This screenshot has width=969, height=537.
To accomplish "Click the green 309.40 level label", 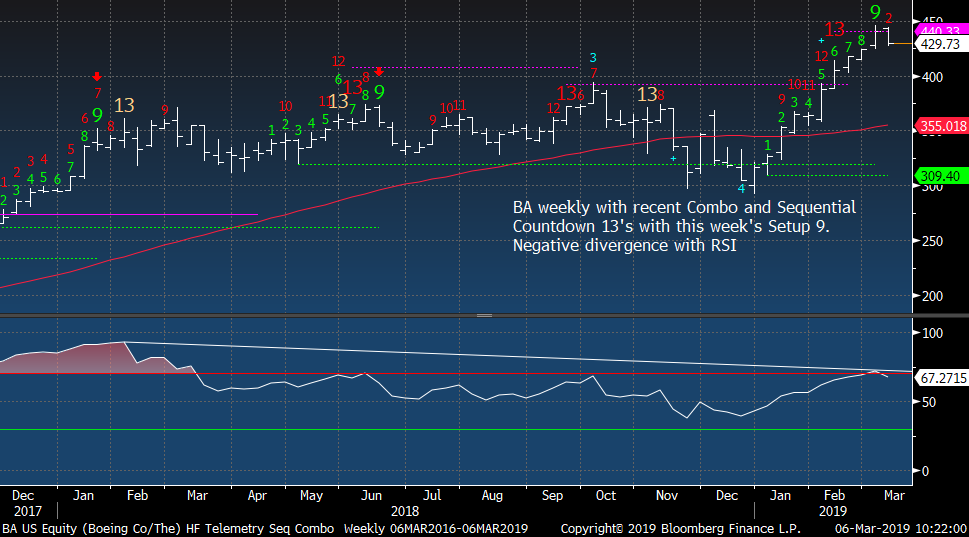I will pos(939,176).
